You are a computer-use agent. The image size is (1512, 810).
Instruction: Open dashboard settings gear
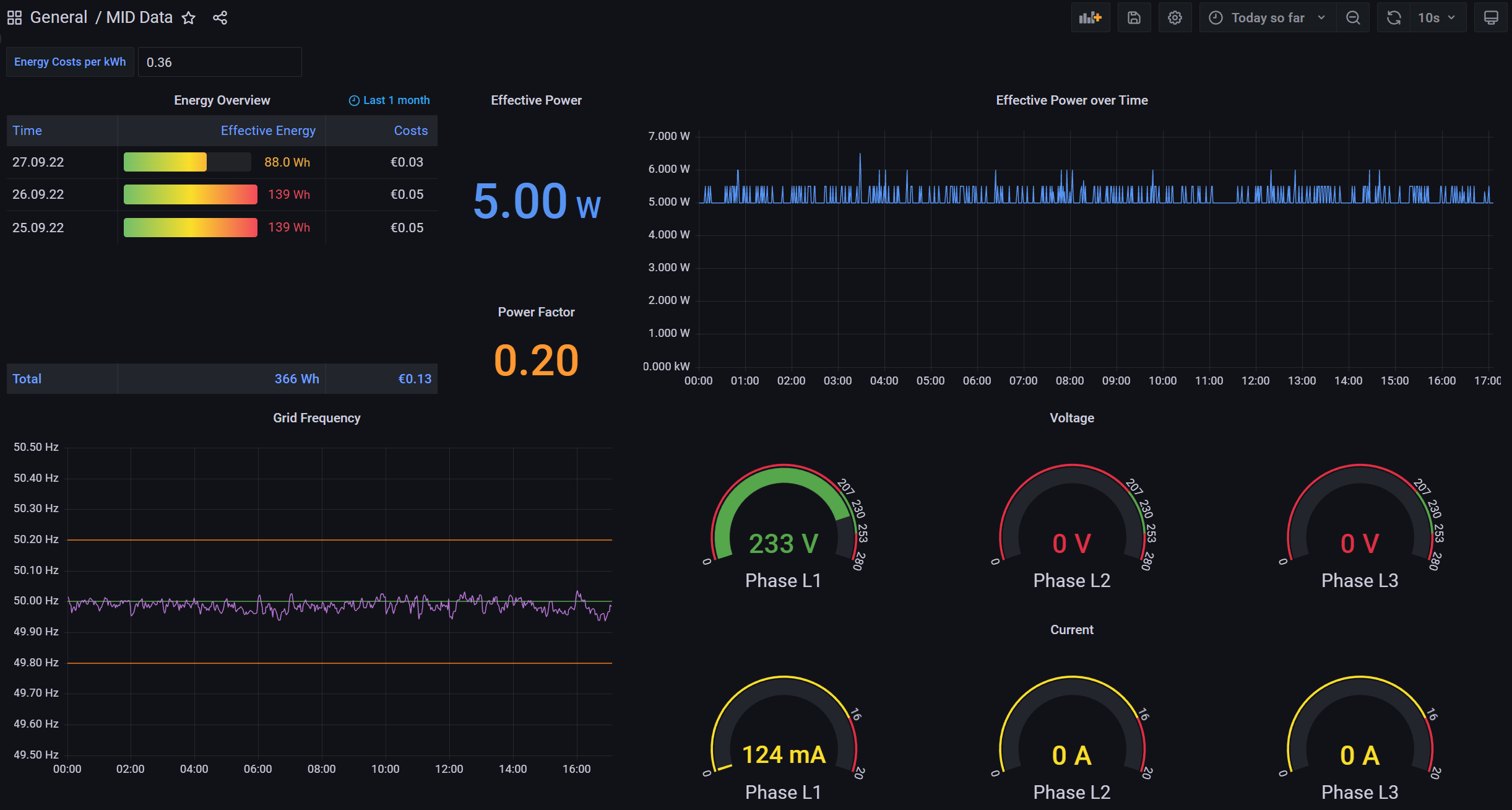pos(1175,18)
